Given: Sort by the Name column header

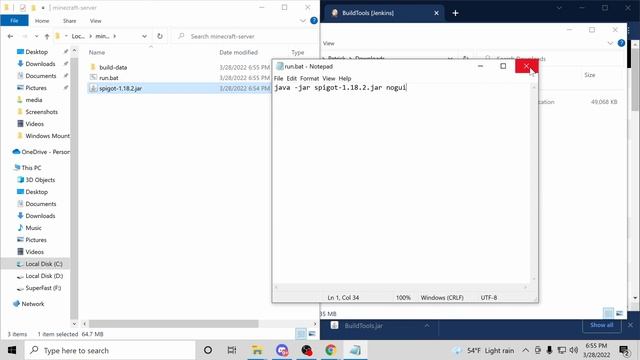Looking at the screenshot, I should [97, 52].
